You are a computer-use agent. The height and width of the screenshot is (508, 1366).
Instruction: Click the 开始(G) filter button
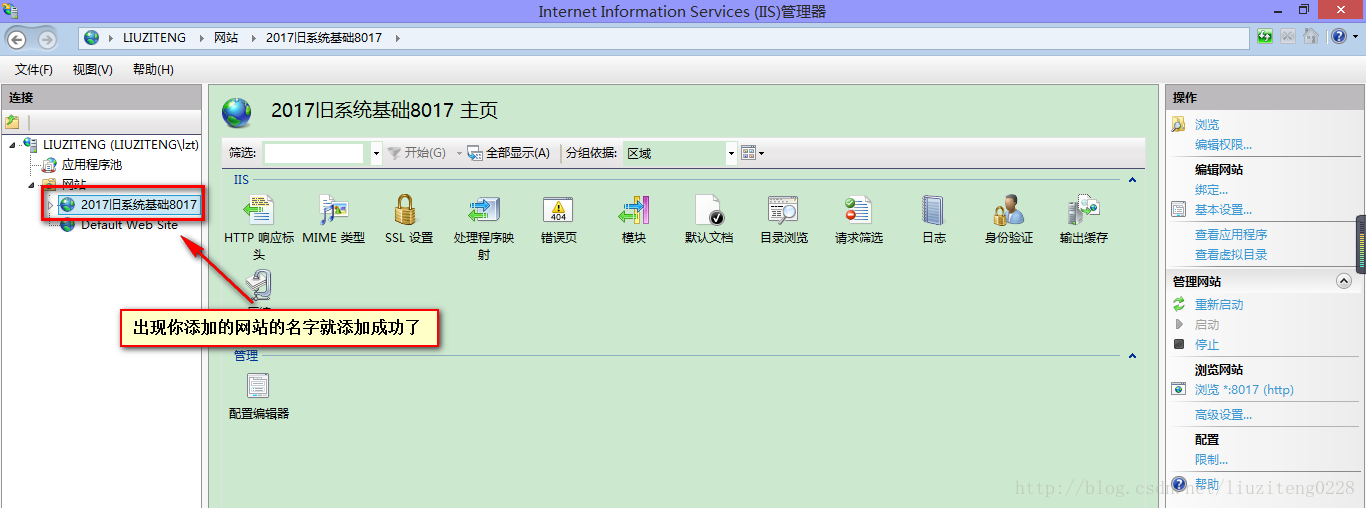[x=416, y=153]
